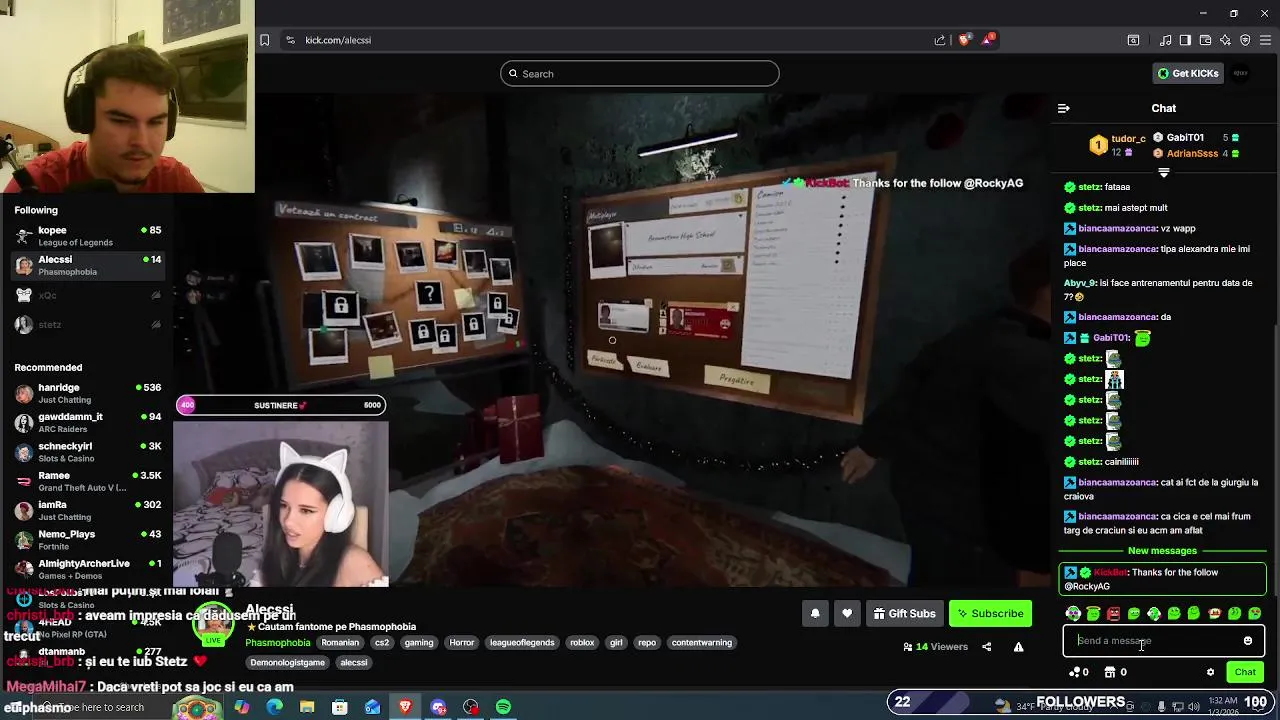Click the alecssi tag
The image size is (1280, 720).
pos(353,663)
